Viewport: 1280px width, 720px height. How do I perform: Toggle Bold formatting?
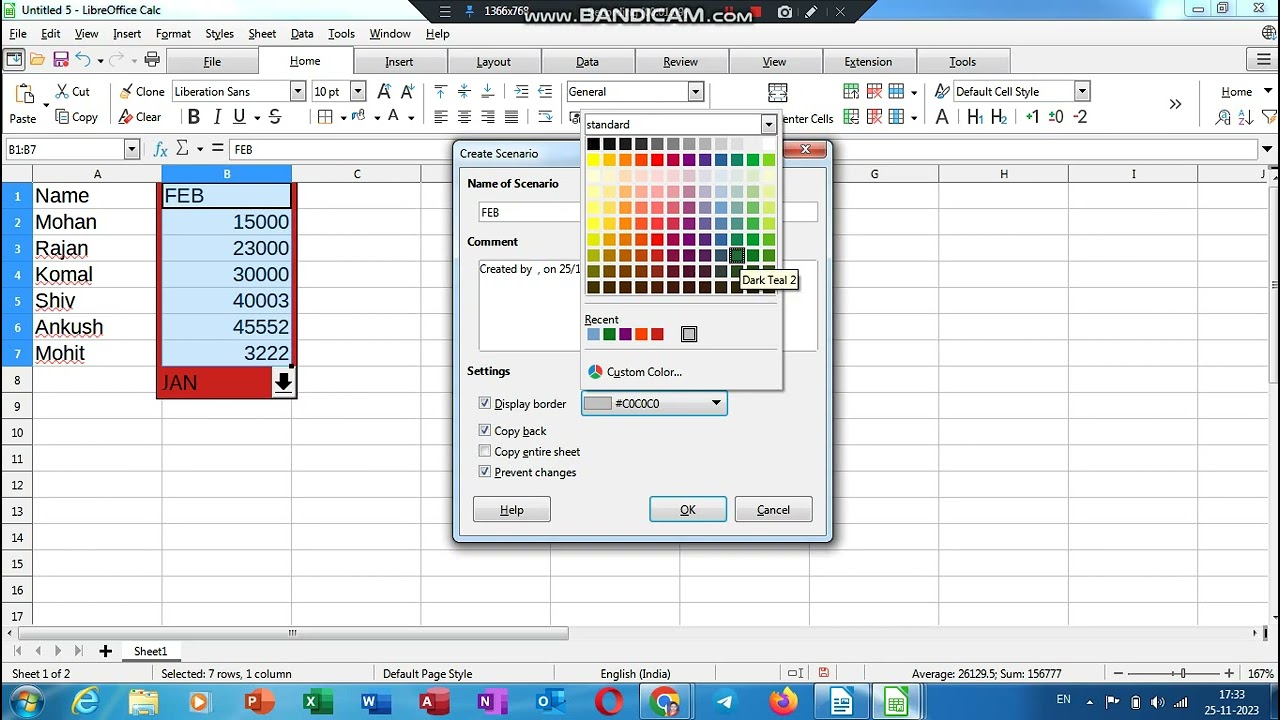pos(194,117)
